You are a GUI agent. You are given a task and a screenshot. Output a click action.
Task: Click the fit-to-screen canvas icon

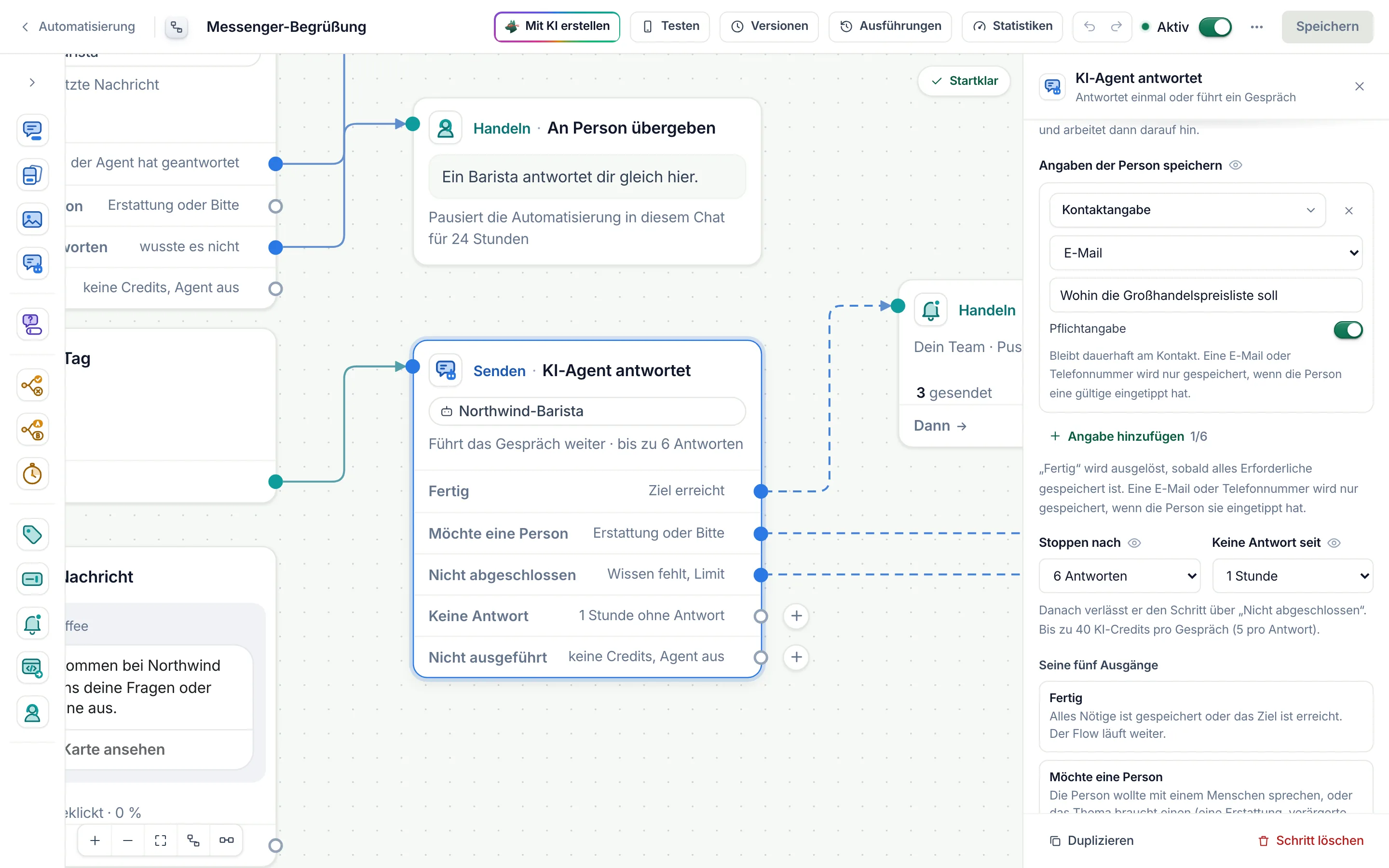(161, 841)
